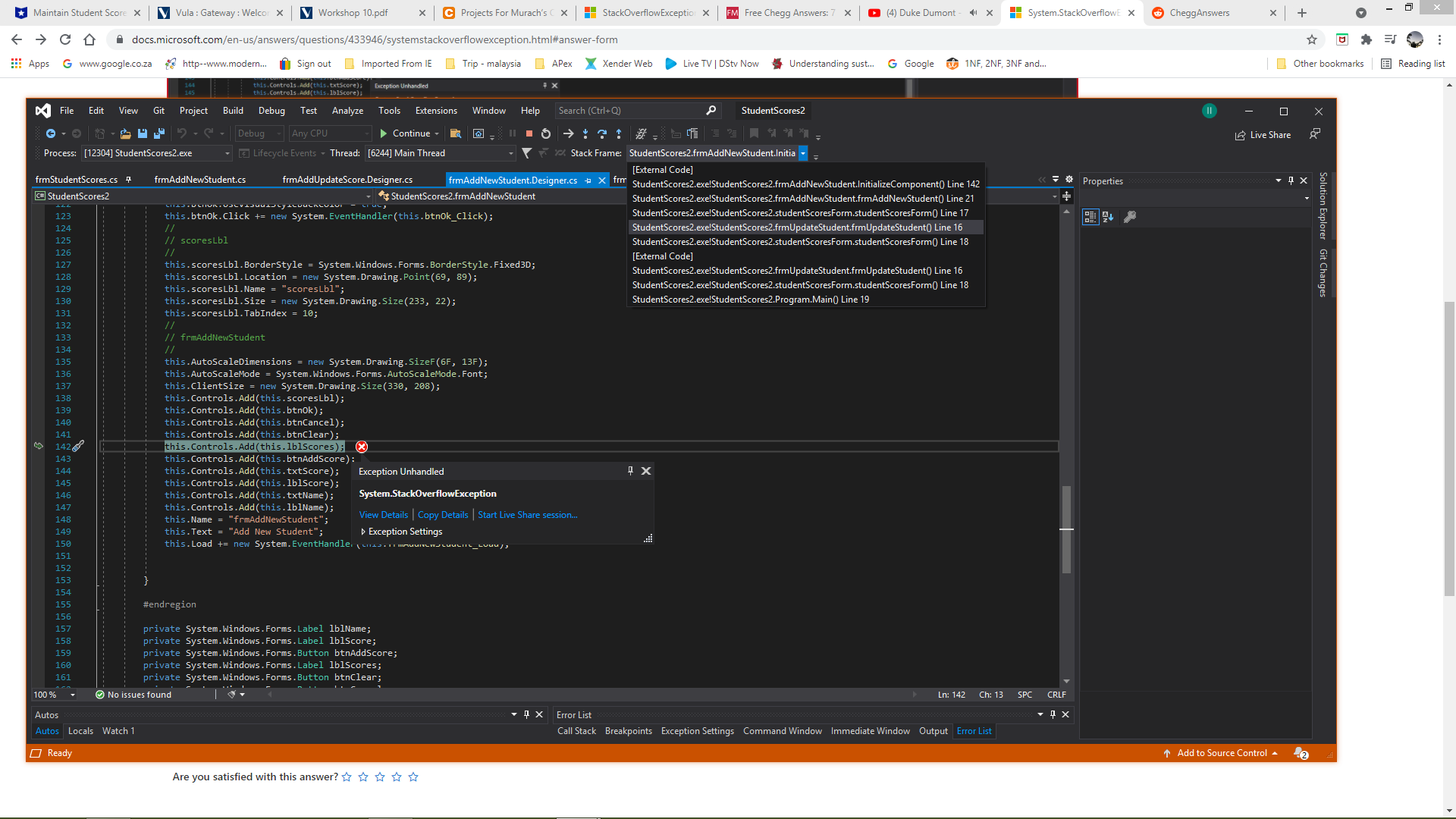Switch to the frmStudentScores.cs tab
This screenshot has width=1456, height=819.
coord(77,180)
